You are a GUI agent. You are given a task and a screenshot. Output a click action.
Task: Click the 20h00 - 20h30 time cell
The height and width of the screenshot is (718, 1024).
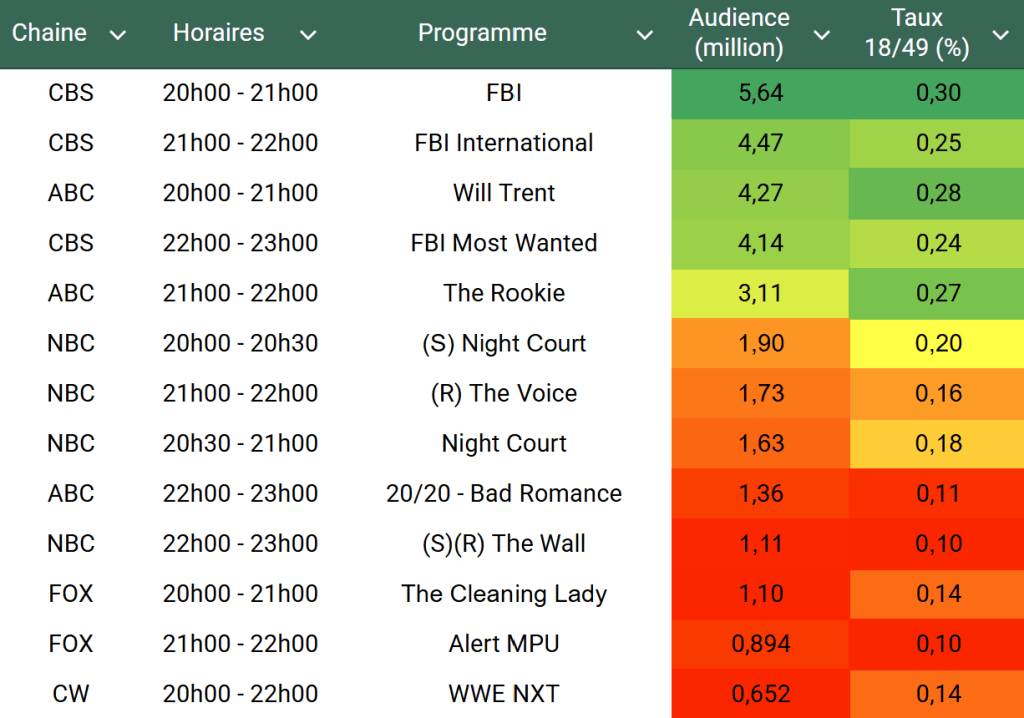pyautogui.click(x=240, y=343)
